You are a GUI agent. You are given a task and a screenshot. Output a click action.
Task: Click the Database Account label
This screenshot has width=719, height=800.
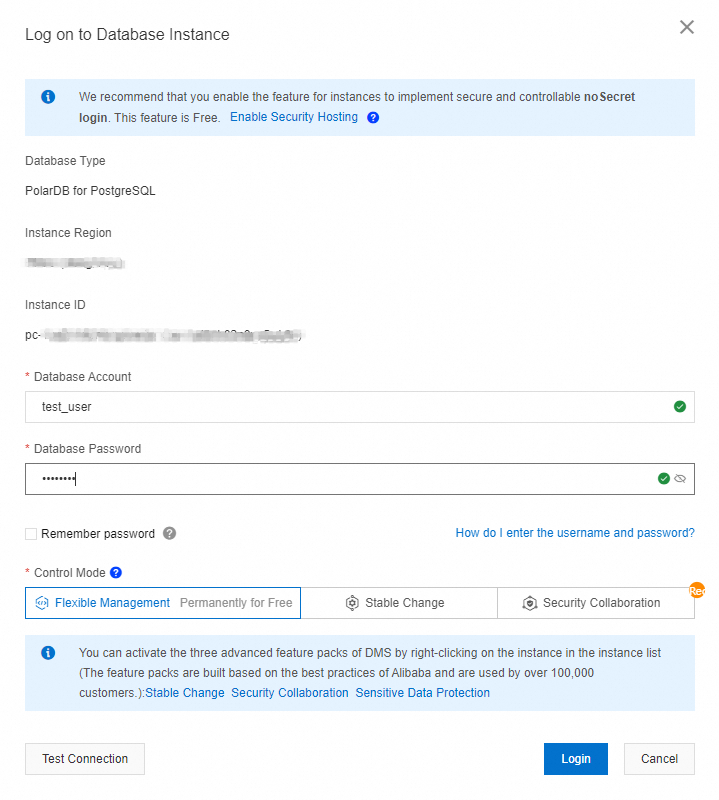[83, 377]
